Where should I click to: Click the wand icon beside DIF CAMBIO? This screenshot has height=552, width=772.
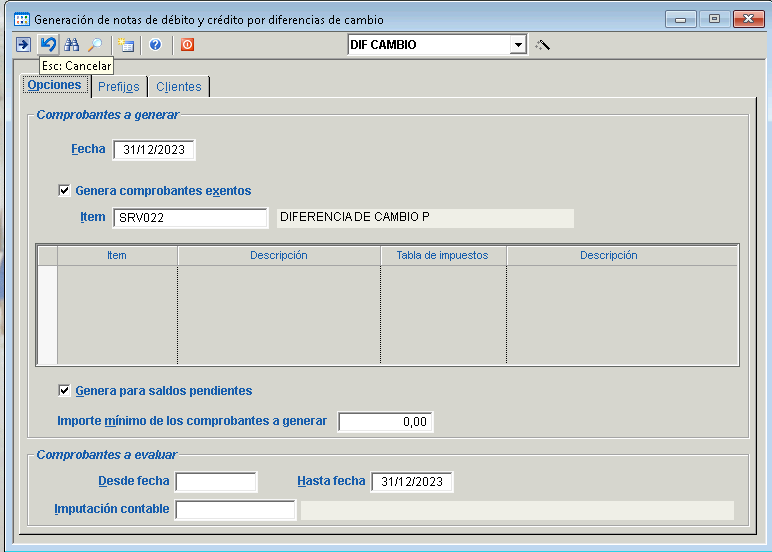[x=543, y=45]
